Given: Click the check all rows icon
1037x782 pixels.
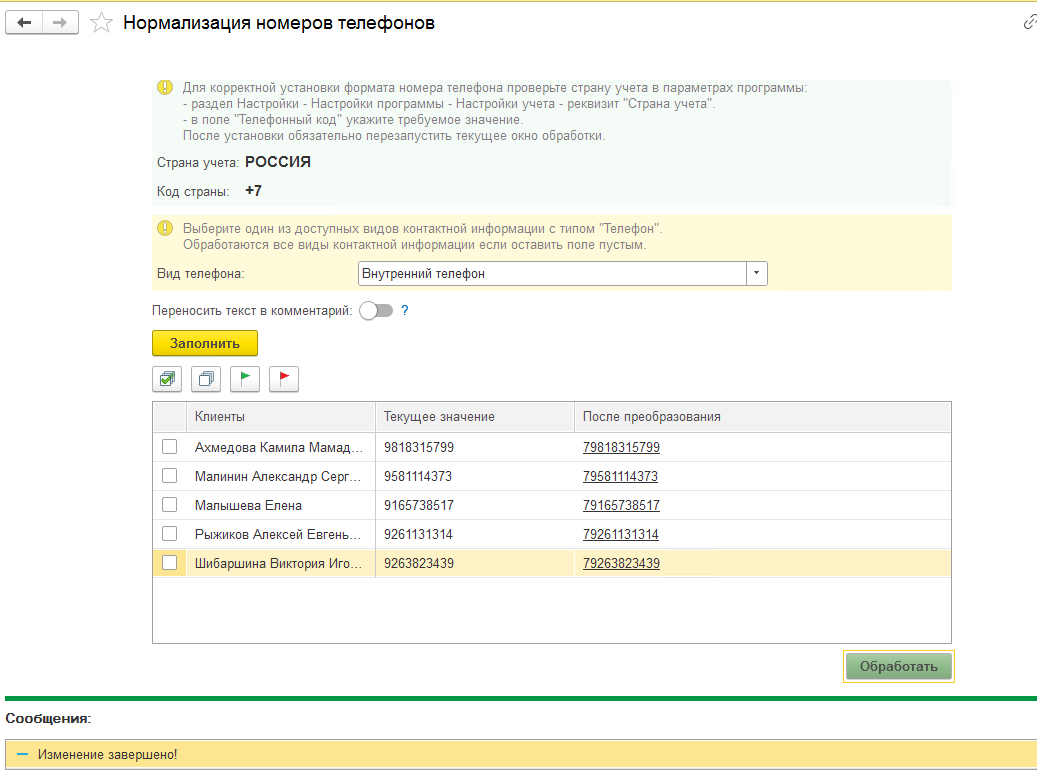Looking at the screenshot, I should point(167,379).
